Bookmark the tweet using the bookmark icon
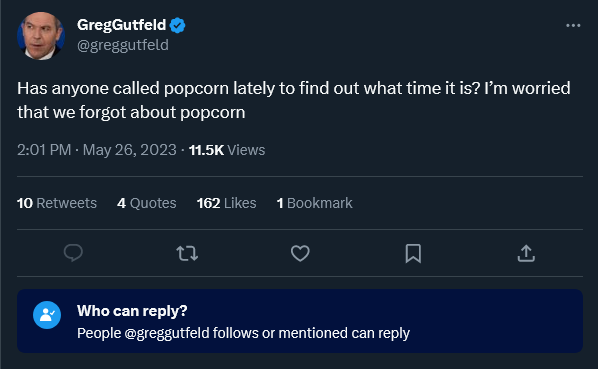This screenshot has width=598, height=369. (413, 253)
